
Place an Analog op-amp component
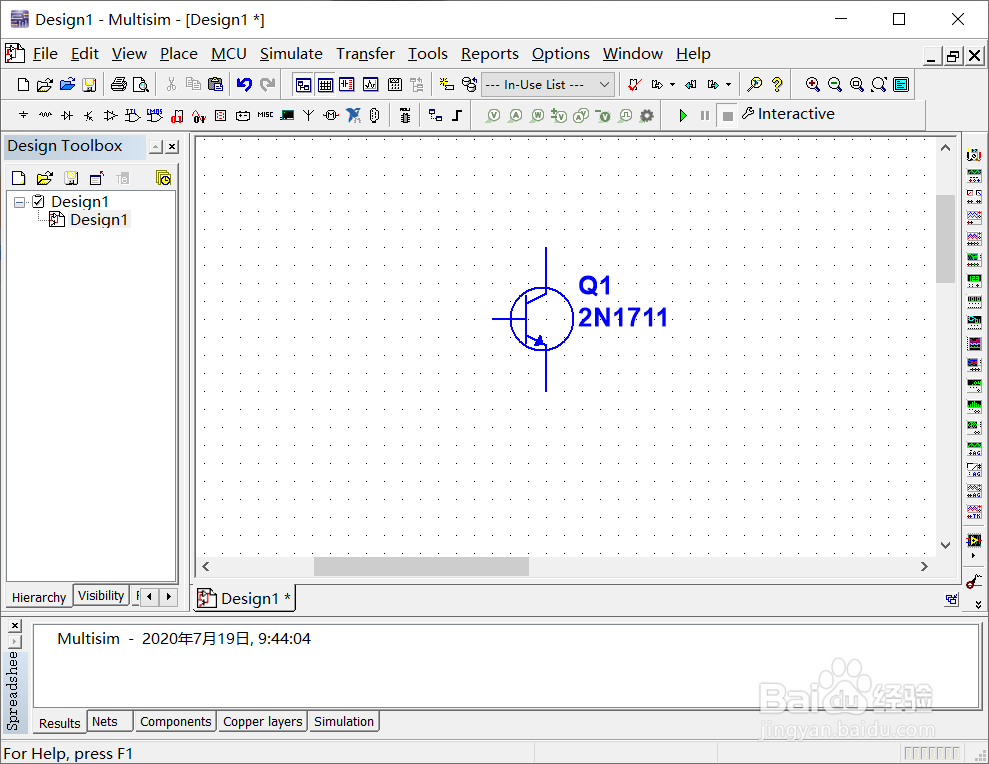tap(110, 115)
